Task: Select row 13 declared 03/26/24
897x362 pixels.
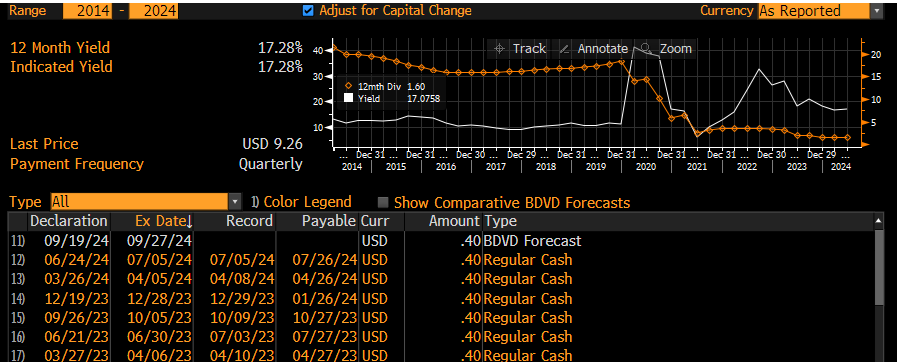Action: 442,279
